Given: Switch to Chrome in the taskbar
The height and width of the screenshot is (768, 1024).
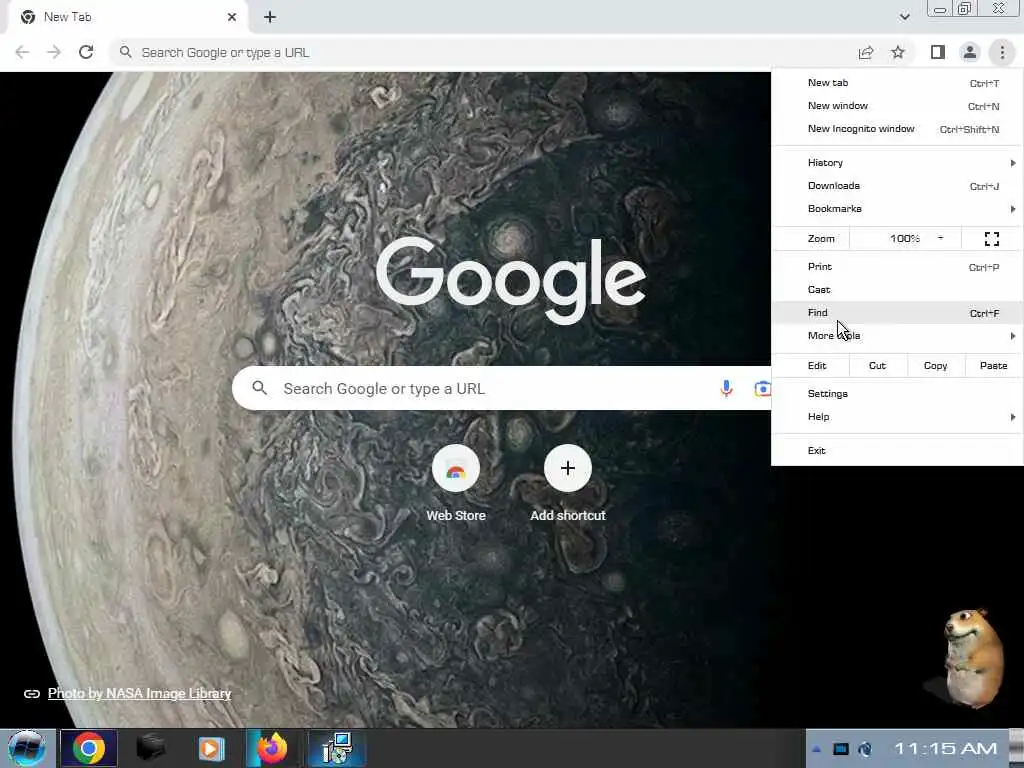Looking at the screenshot, I should [89, 748].
